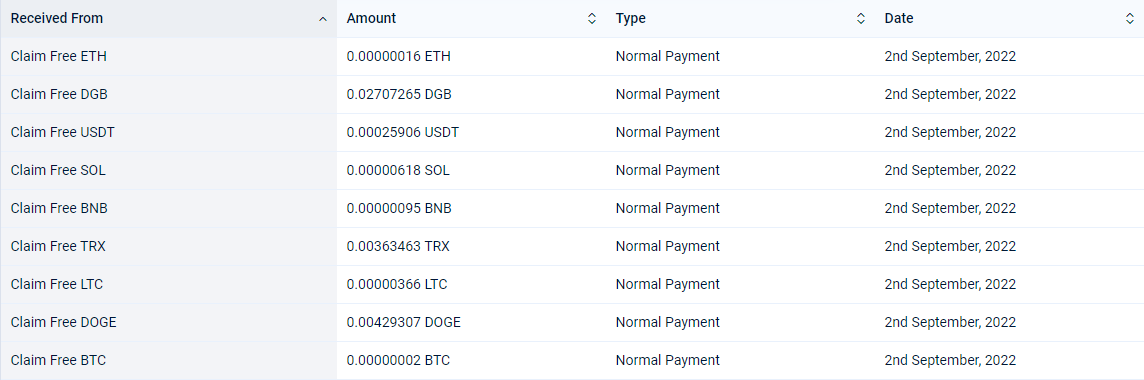
Task: Sort table by Amount header label
Action: pyautogui.click(x=371, y=18)
